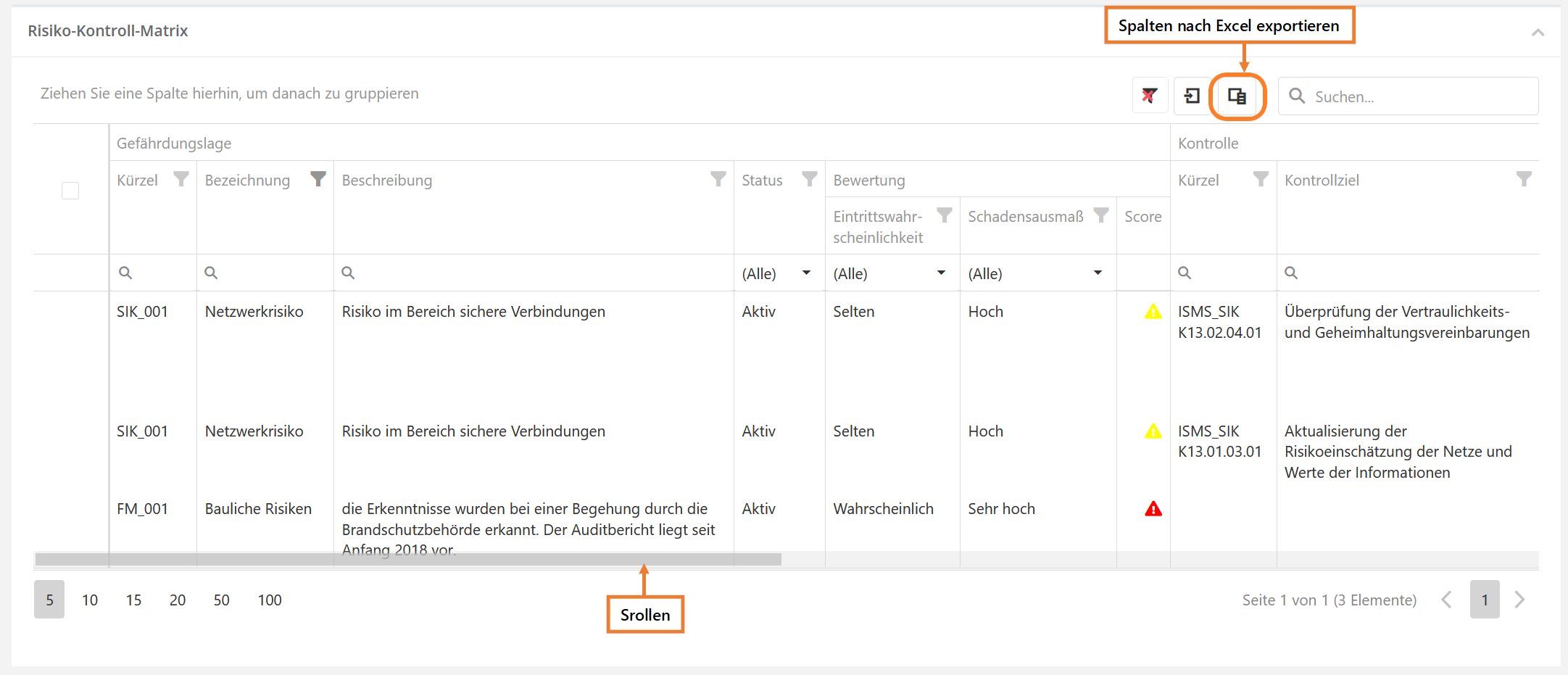The image size is (1568, 675).
Task: Click page number 1 in pagination
Action: tap(1484, 600)
